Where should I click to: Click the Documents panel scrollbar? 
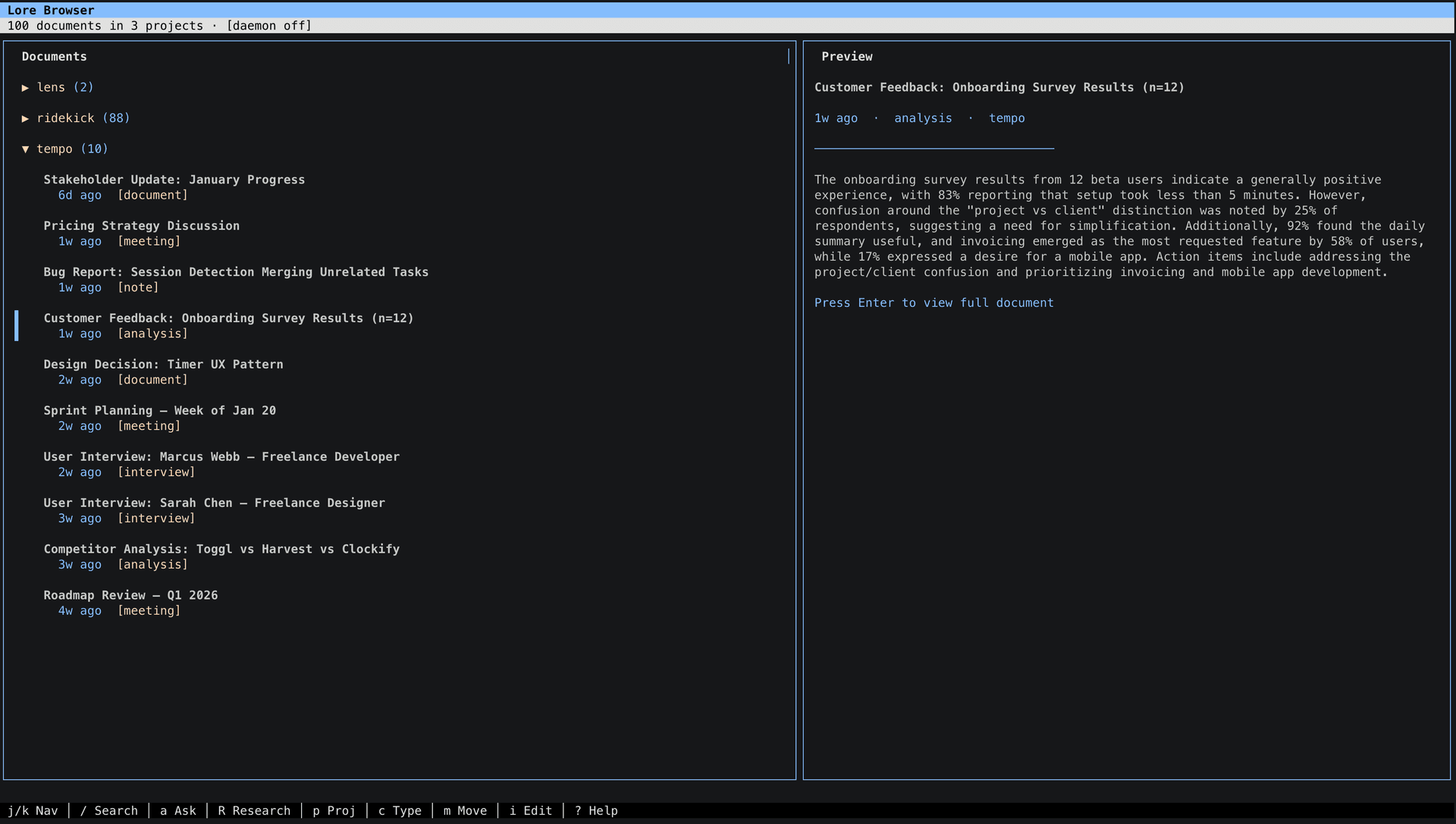point(789,56)
